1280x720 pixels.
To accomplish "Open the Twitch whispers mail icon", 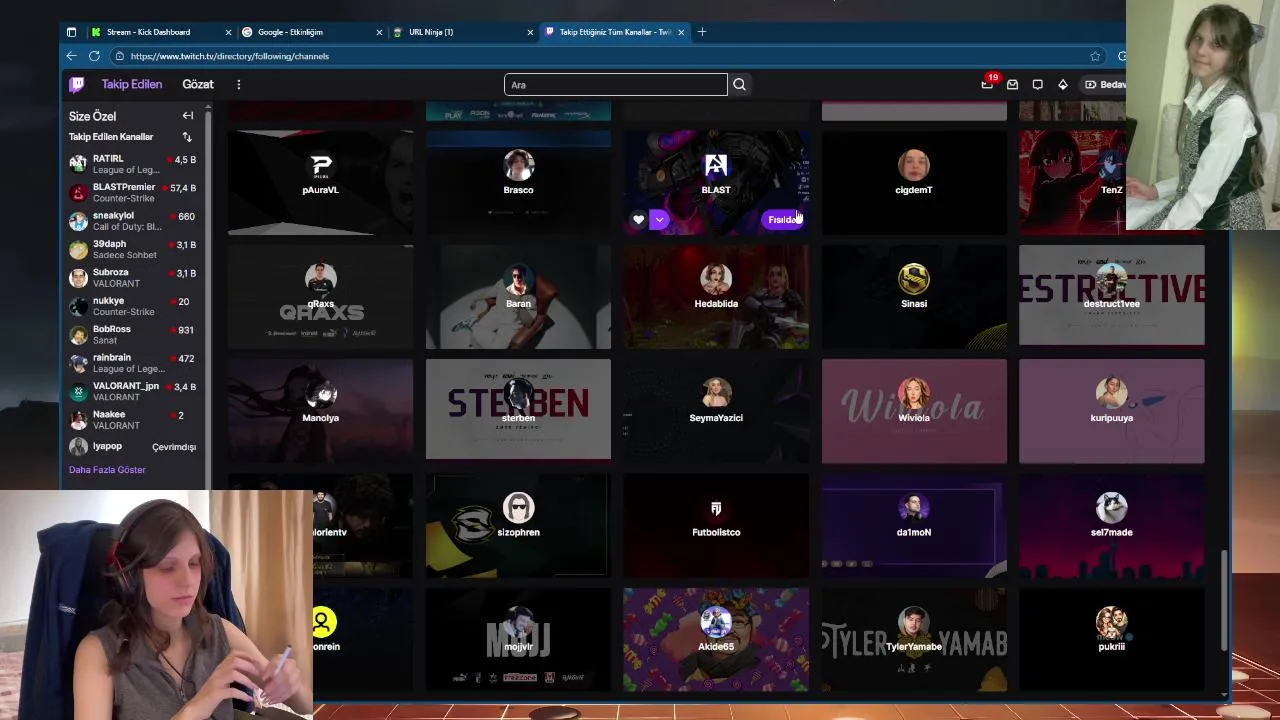I will [1012, 85].
